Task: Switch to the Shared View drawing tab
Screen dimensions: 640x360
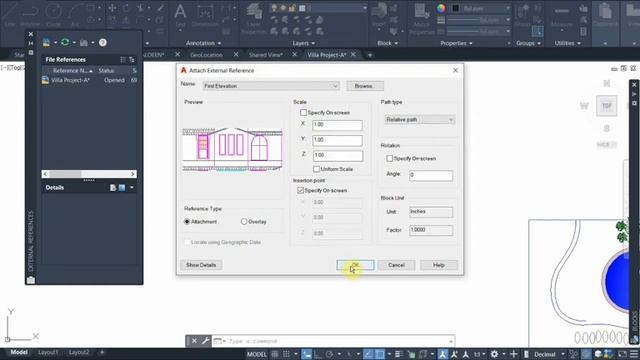Action: pyautogui.click(x=266, y=55)
